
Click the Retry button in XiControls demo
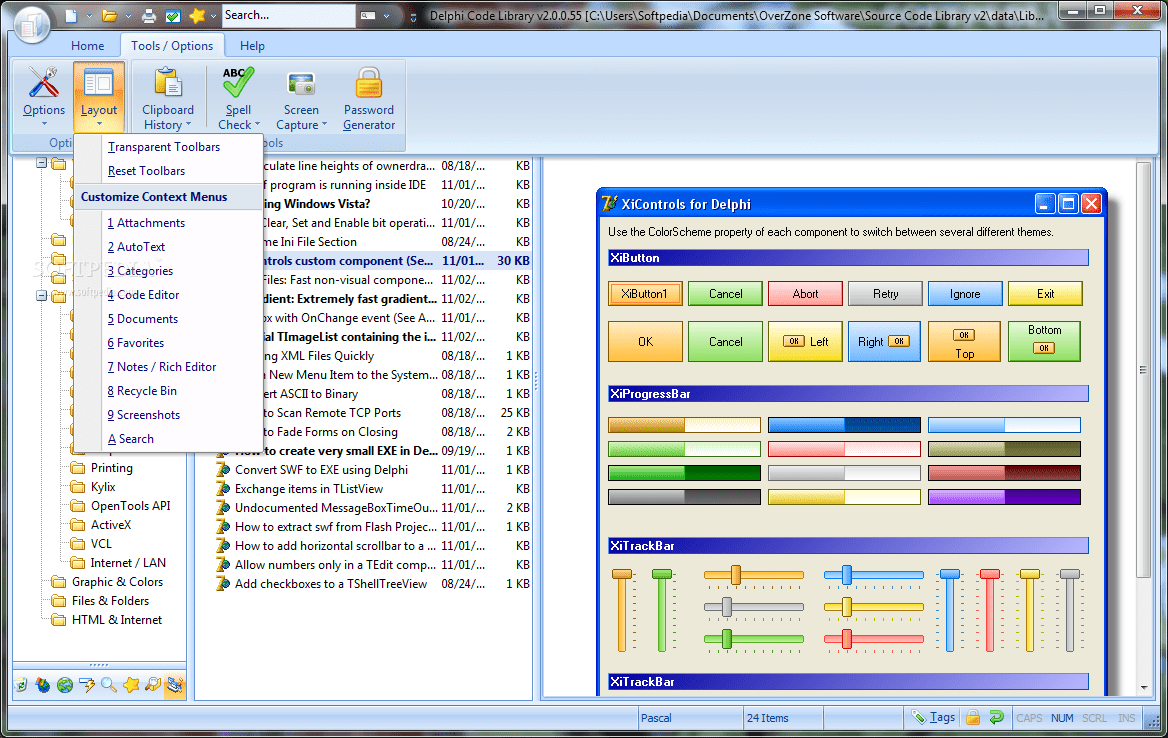pos(885,293)
